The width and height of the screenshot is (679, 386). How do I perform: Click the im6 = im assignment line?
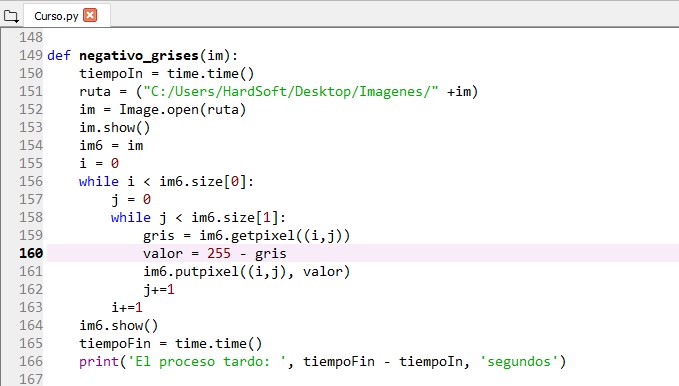point(111,146)
